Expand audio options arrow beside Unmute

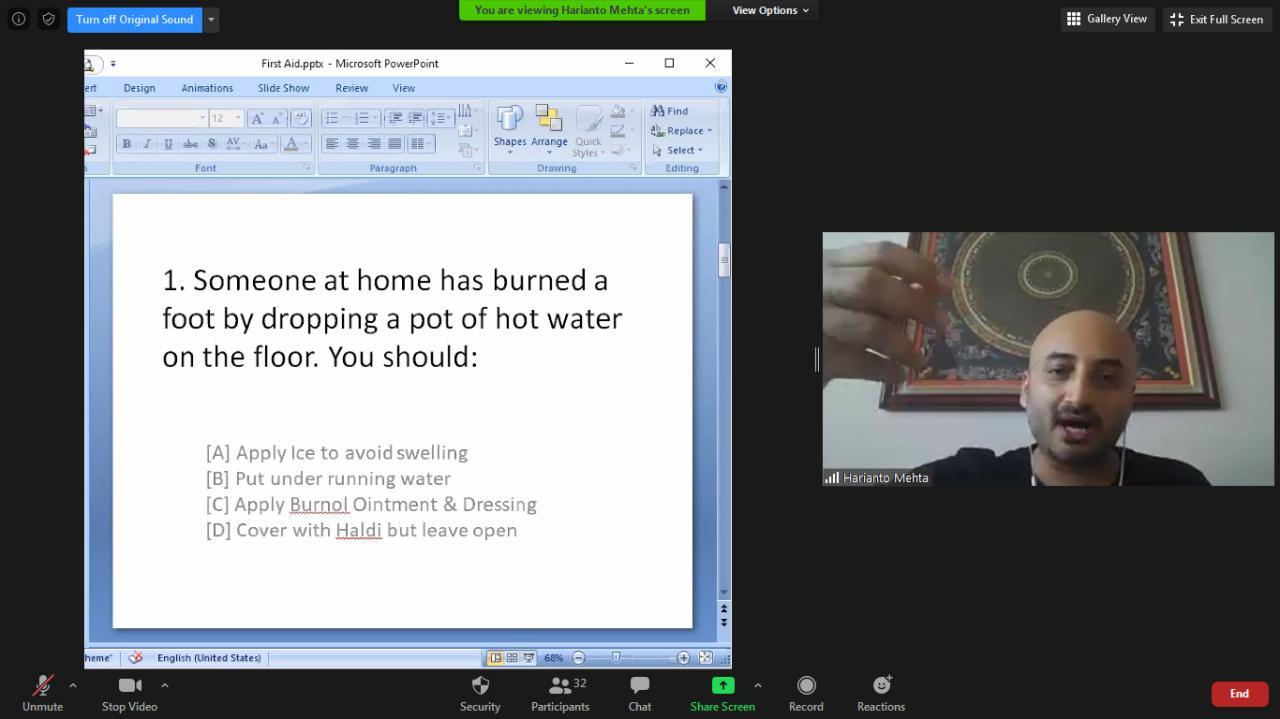tap(73, 685)
